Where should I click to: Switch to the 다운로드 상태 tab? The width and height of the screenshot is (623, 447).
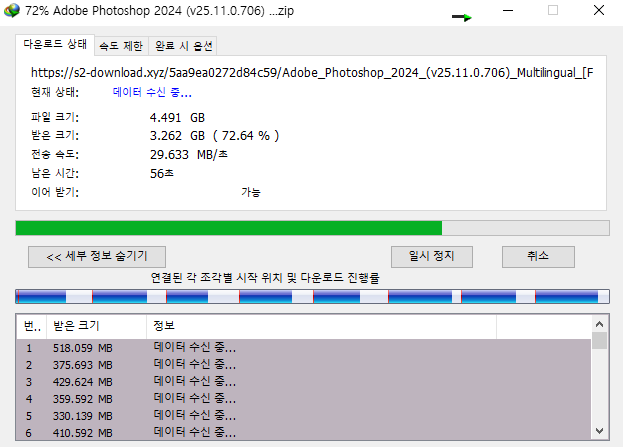point(55,44)
